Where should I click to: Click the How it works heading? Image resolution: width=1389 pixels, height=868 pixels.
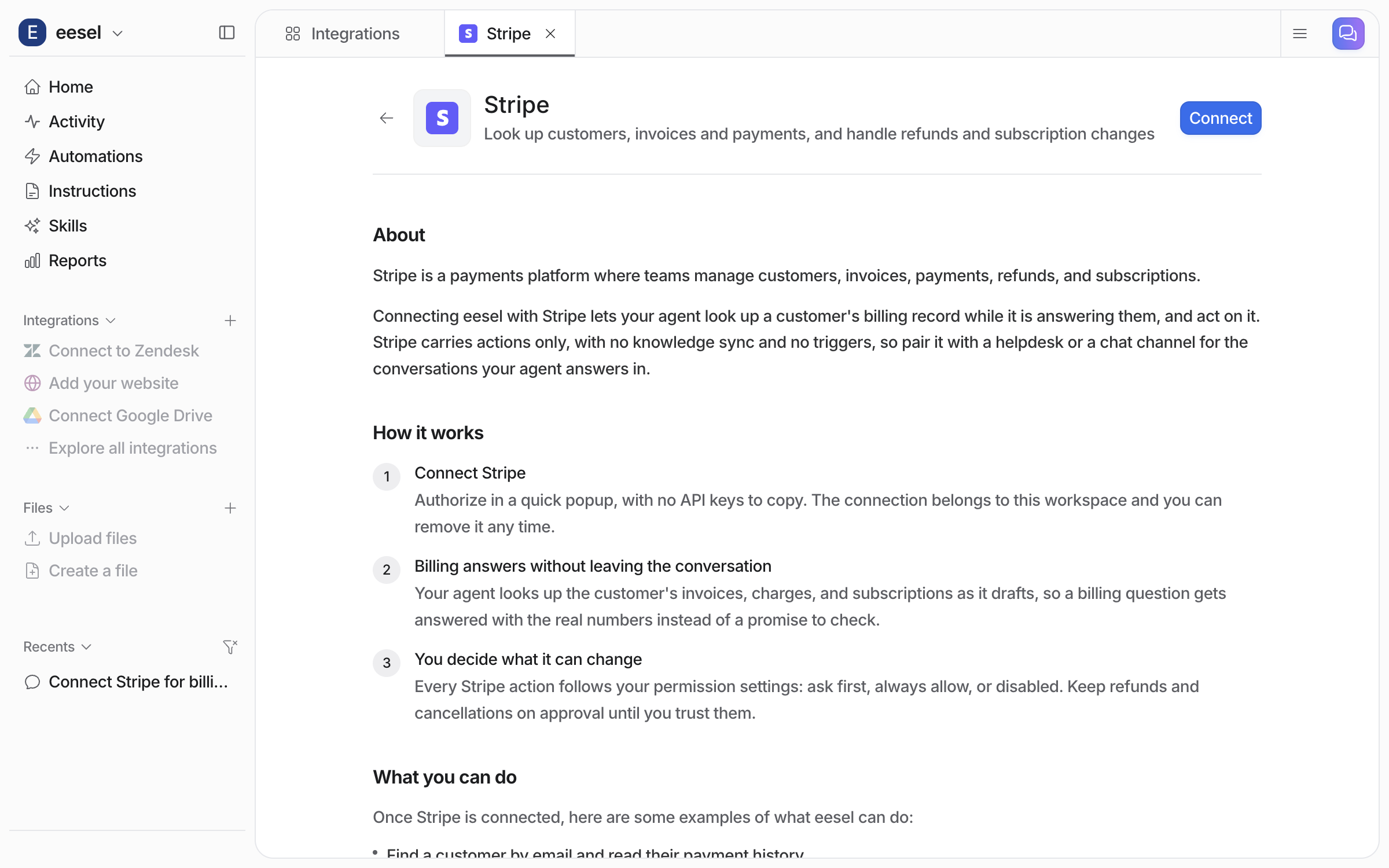click(428, 433)
